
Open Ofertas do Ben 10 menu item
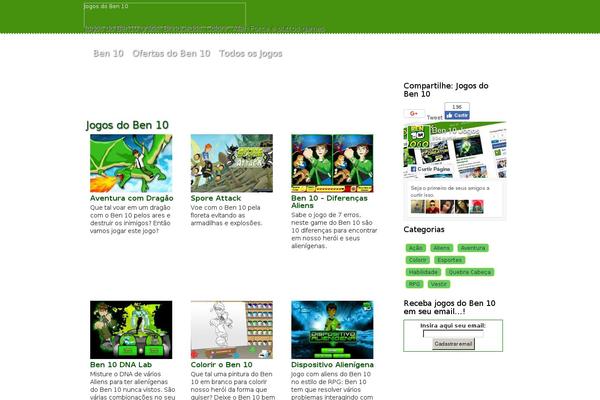tap(171, 54)
